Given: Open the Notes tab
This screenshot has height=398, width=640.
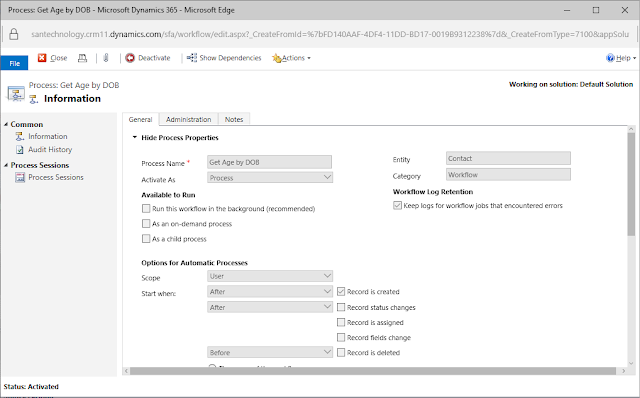Looking at the screenshot, I should point(234,119).
